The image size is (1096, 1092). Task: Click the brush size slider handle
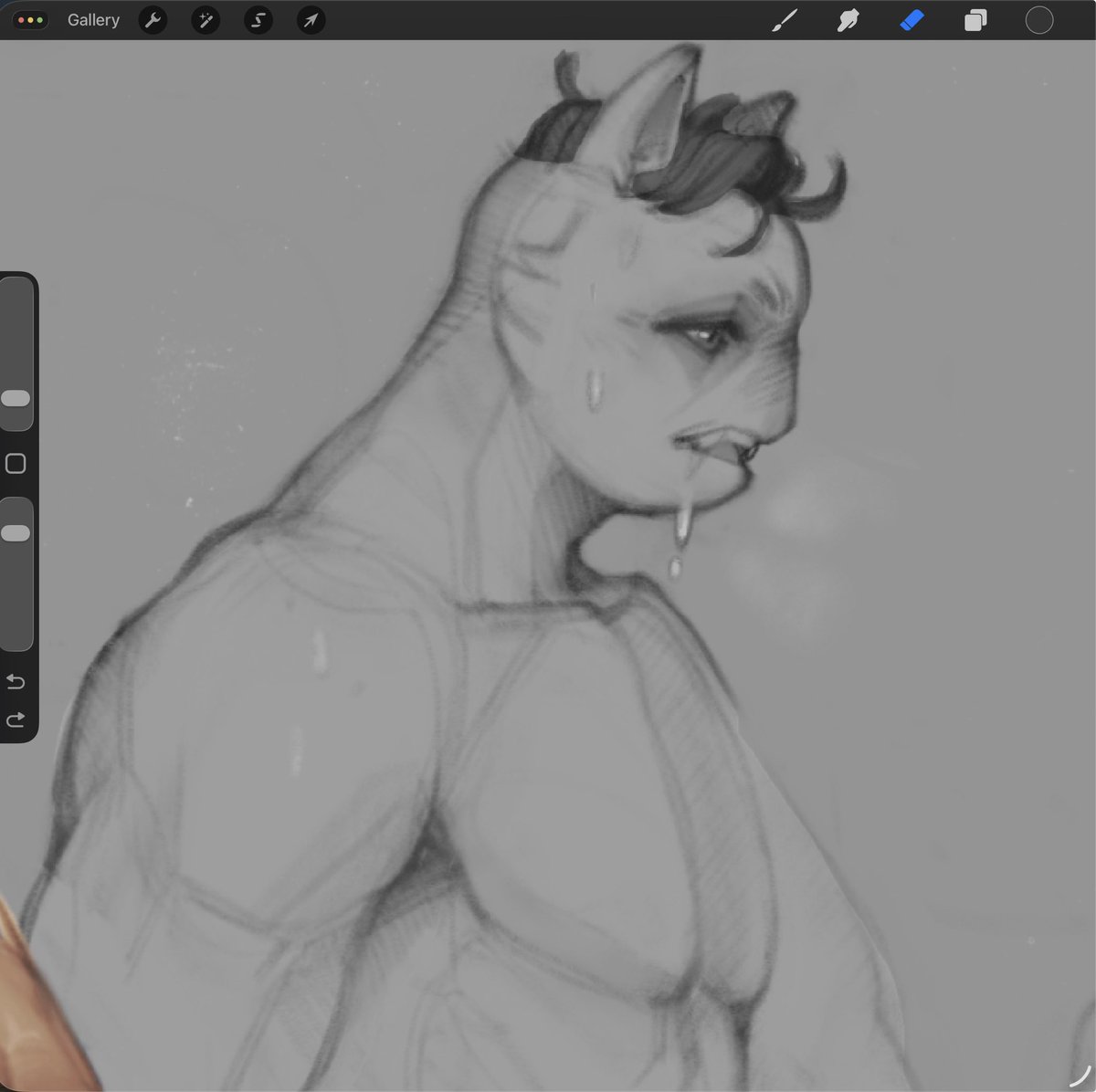[x=16, y=399]
